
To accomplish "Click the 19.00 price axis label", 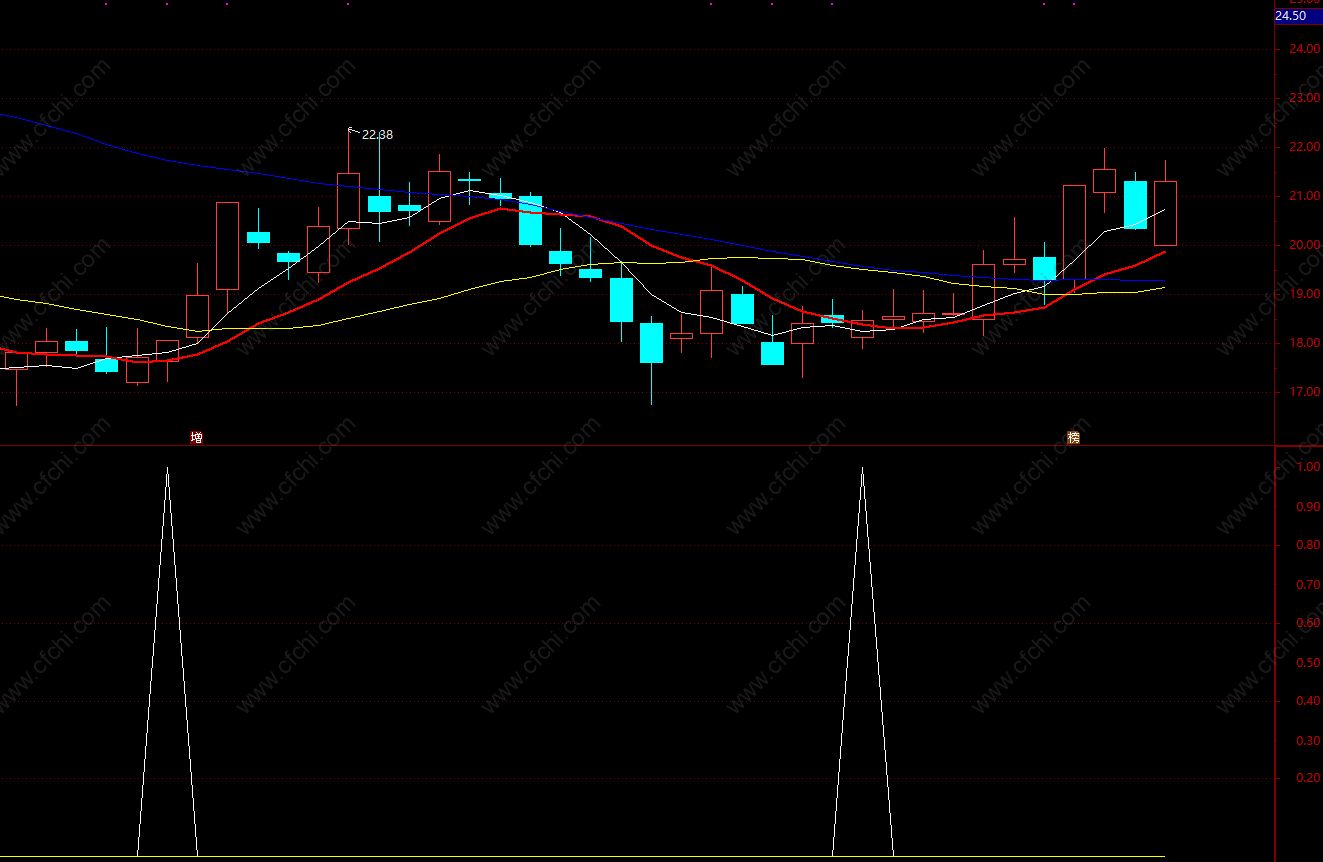I will coord(1304,294).
